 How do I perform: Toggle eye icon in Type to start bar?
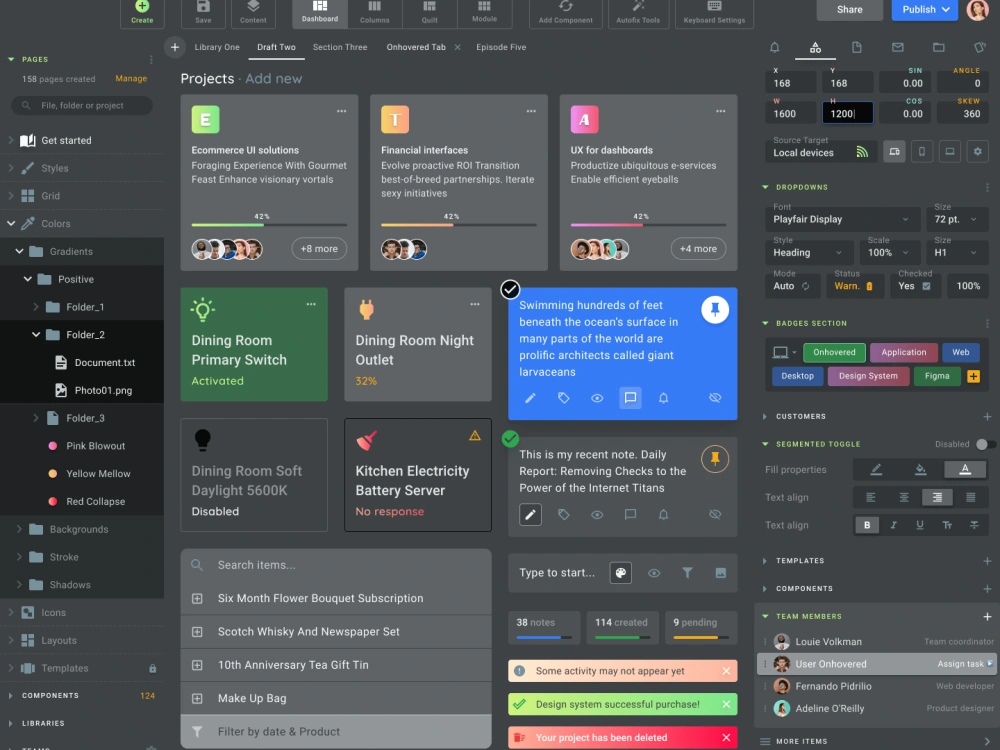(x=654, y=573)
